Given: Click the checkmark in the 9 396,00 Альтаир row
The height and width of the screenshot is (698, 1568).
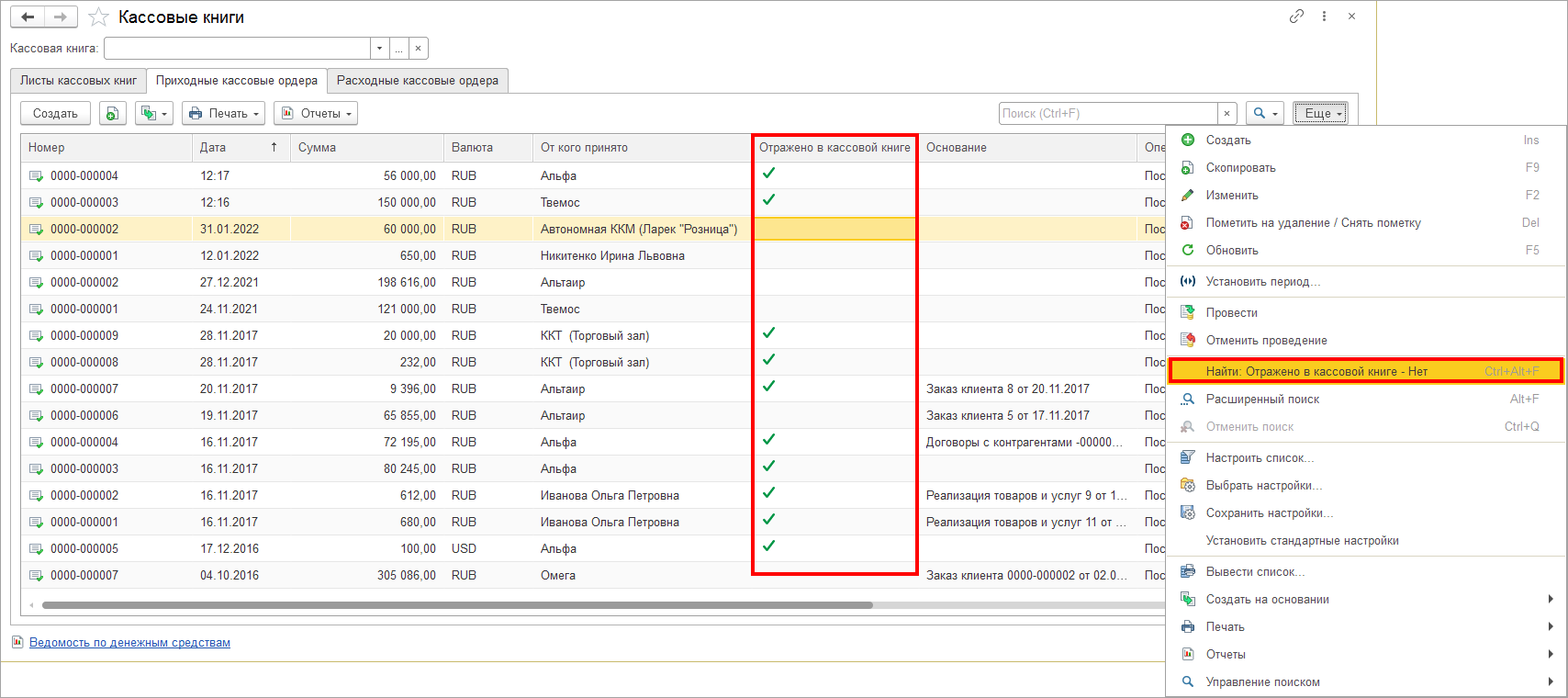Looking at the screenshot, I should [769, 386].
